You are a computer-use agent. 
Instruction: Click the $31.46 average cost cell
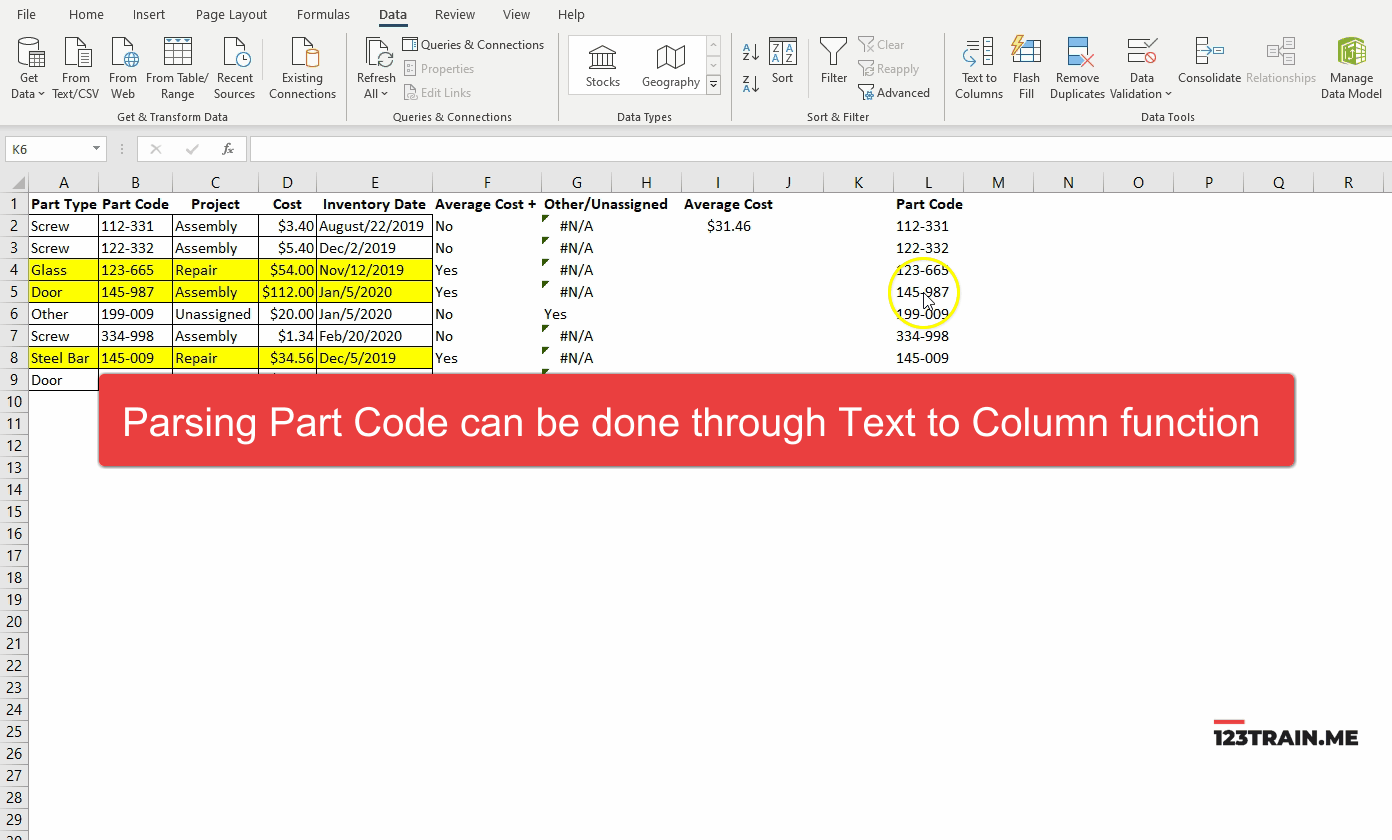[x=717, y=226]
